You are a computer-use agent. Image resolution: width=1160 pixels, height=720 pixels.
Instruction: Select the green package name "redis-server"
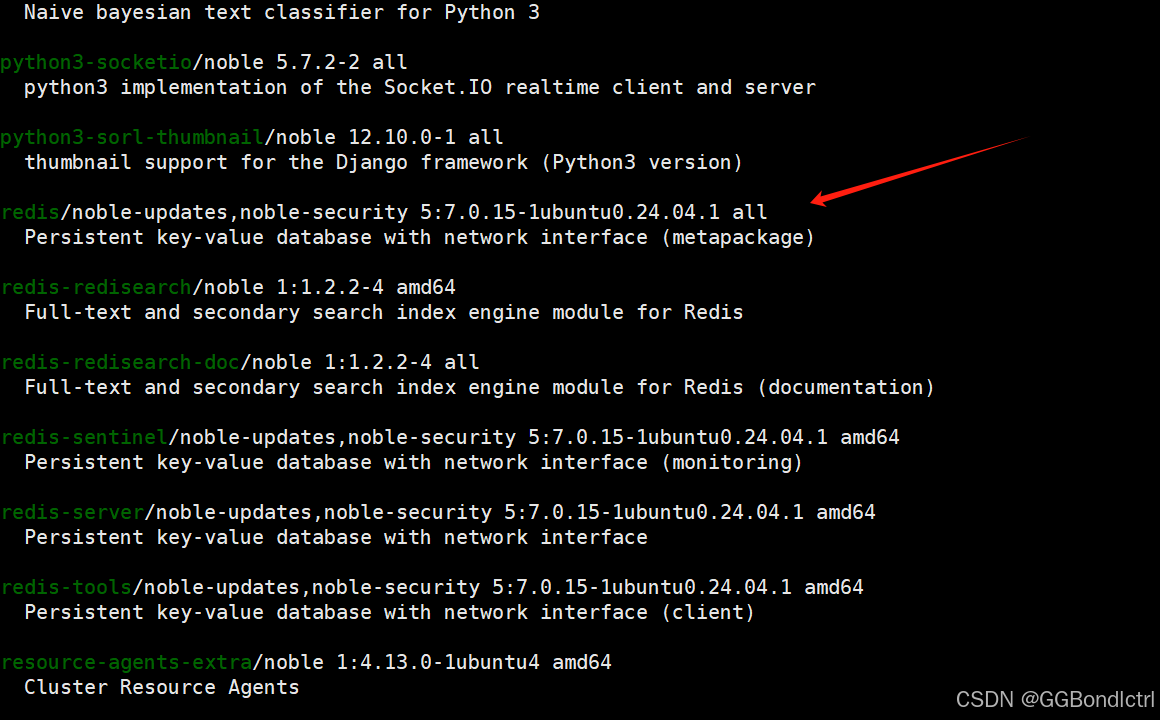pos(72,512)
